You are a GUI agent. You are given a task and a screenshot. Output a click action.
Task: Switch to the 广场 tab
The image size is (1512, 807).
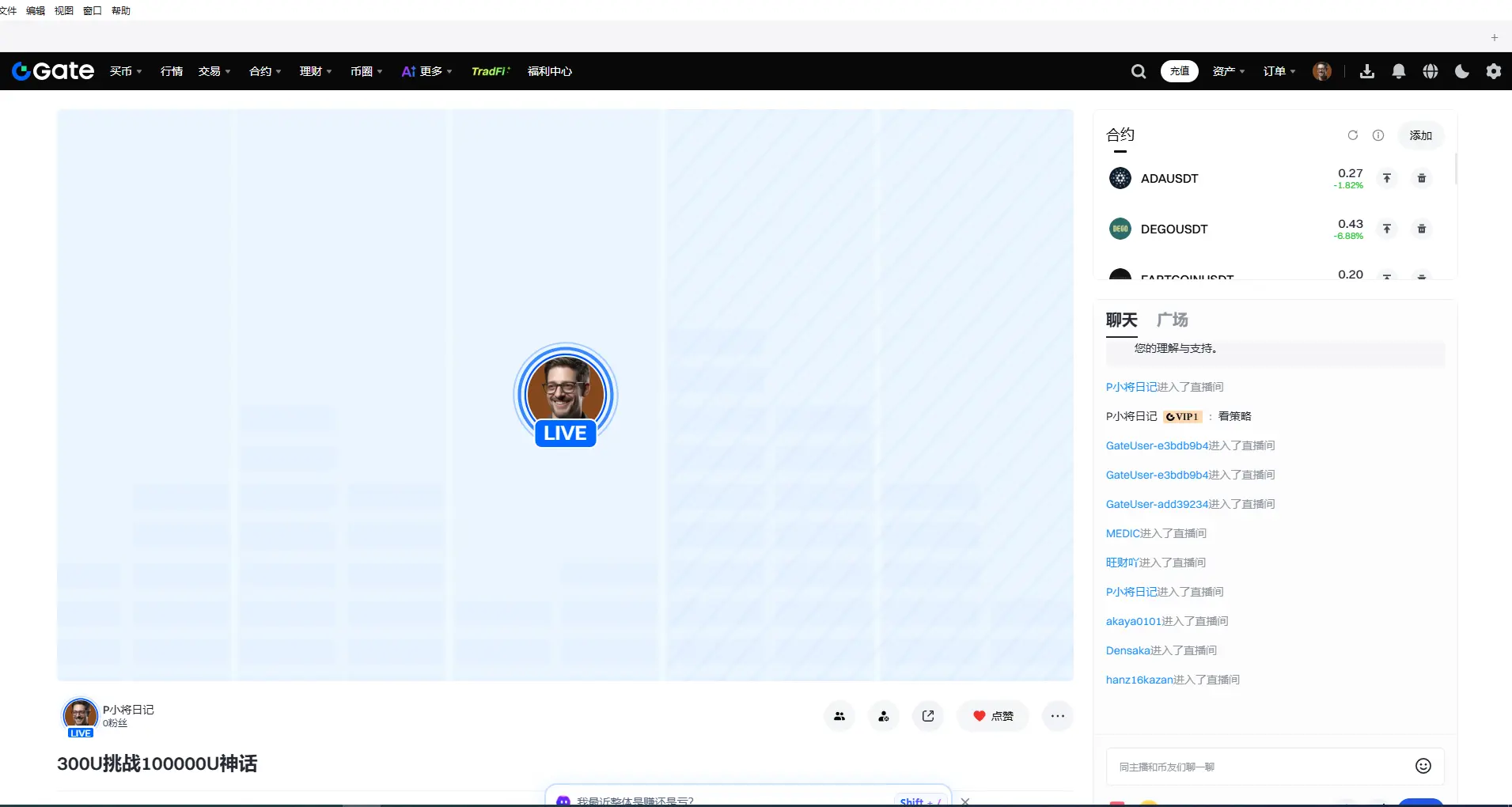[x=1173, y=320]
